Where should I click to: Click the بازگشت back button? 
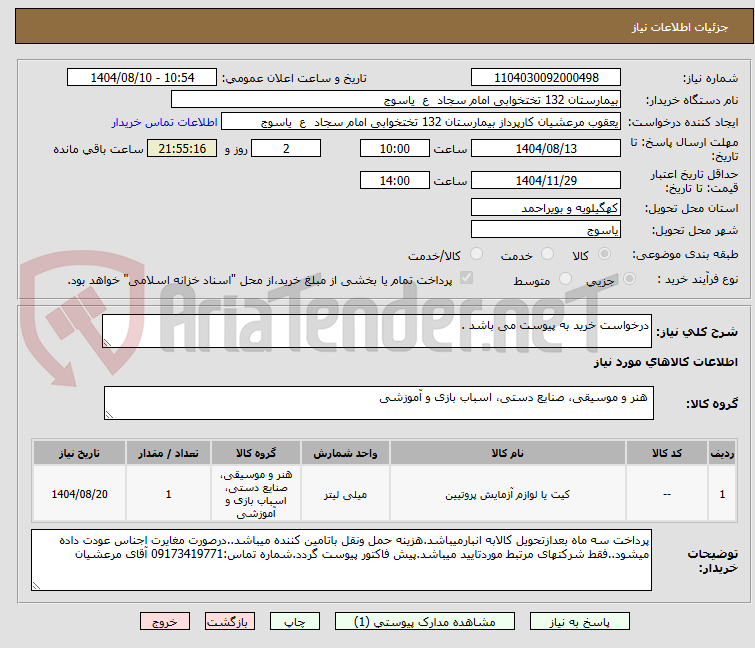[x=230, y=621]
